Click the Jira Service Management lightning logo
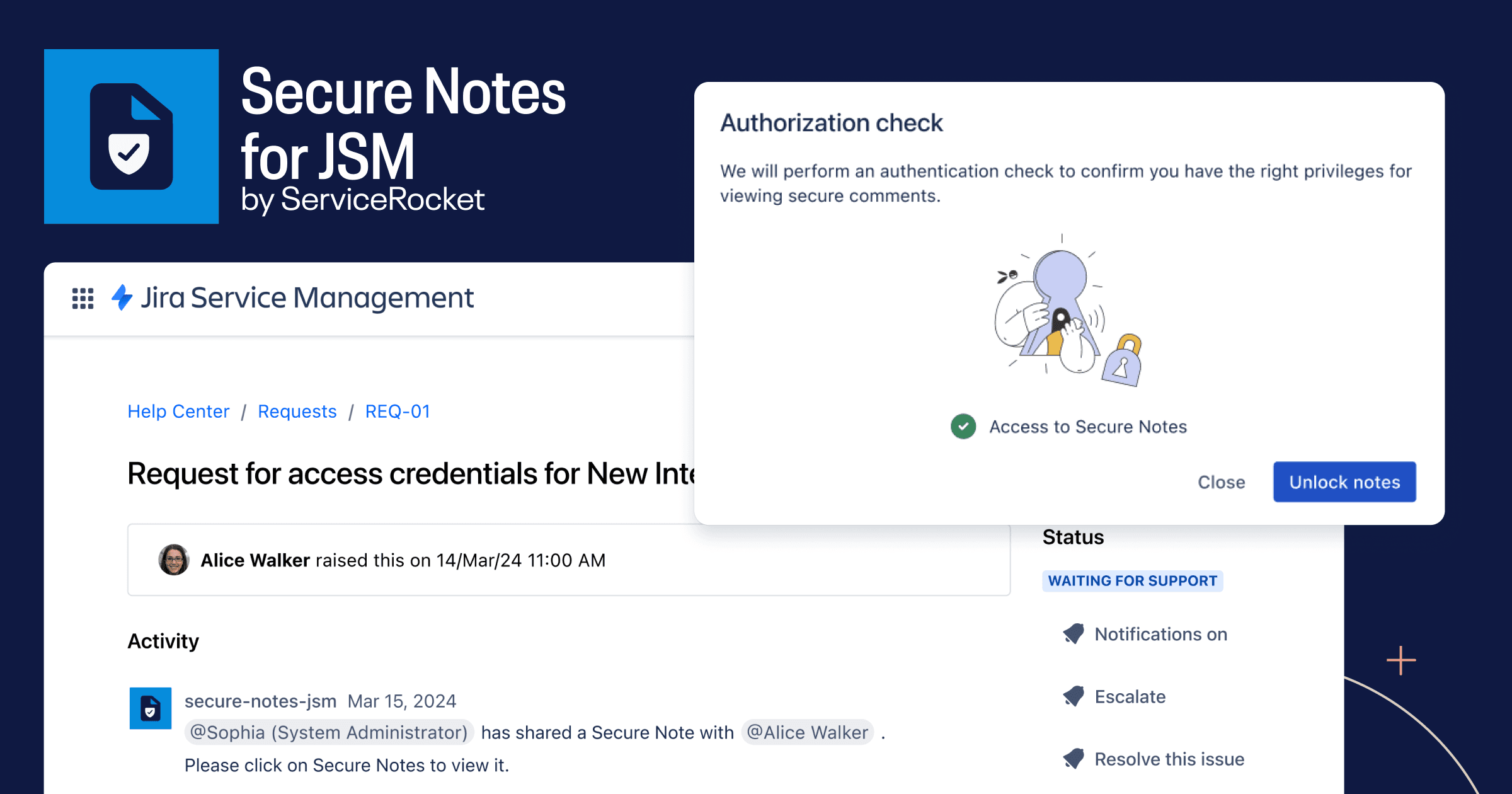The height and width of the screenshot is (794, 1512). pyautogui.click(x=122, y=297)
